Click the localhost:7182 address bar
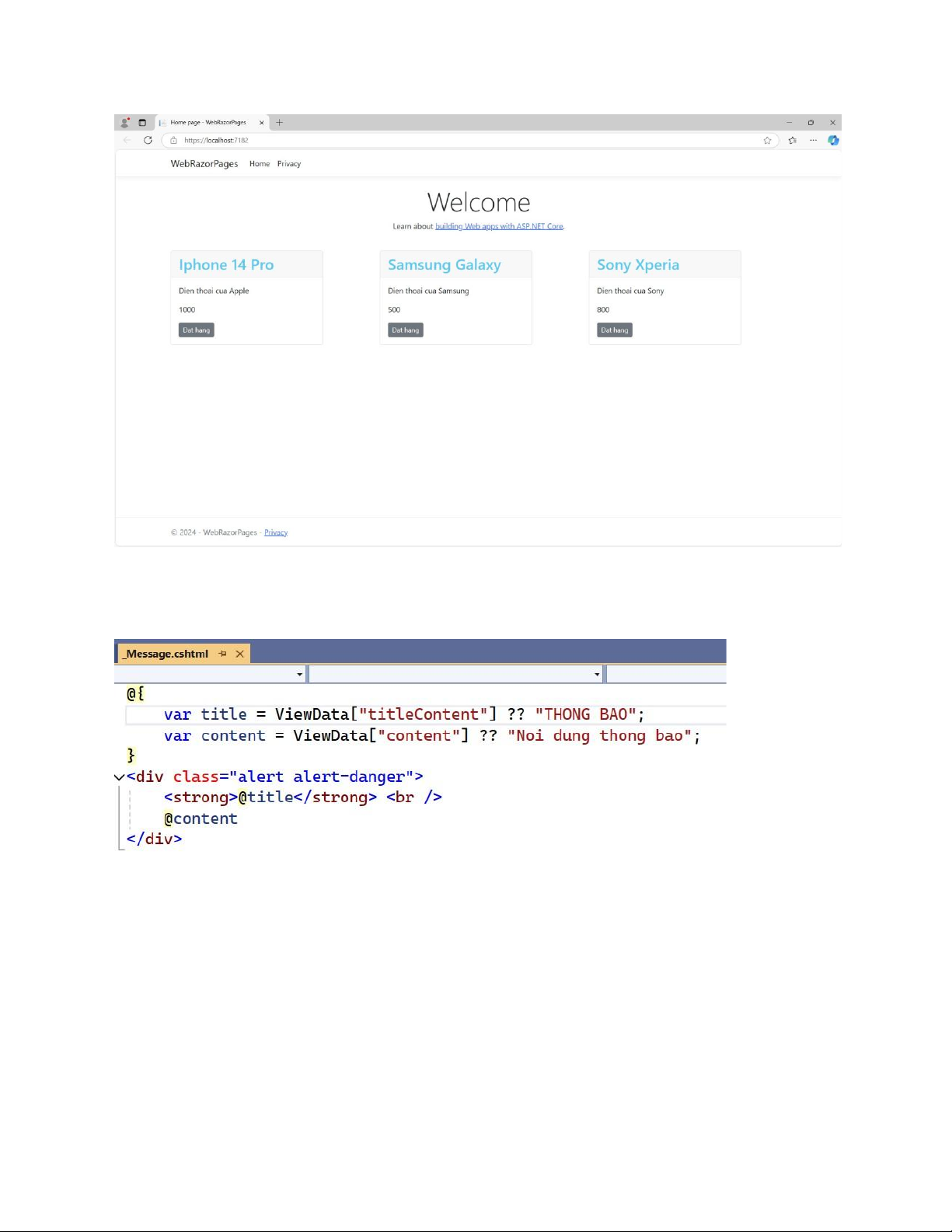This screenshot has width=952, height=1232. [x=466, y=141]
